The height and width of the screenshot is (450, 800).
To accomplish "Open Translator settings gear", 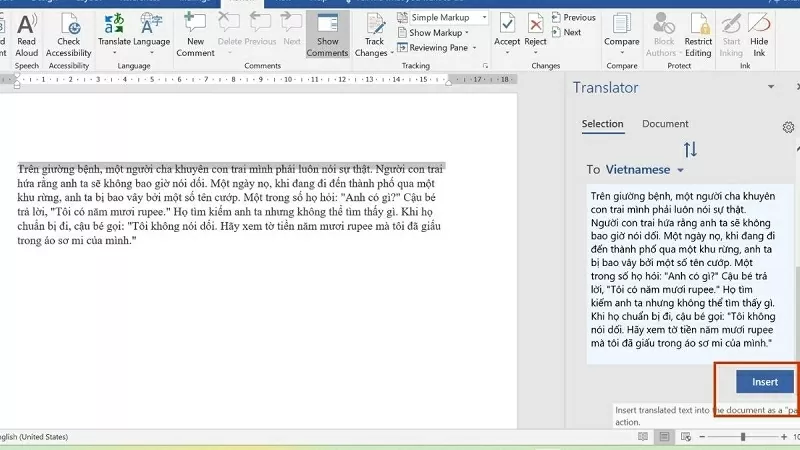I will tap(788, 127).
